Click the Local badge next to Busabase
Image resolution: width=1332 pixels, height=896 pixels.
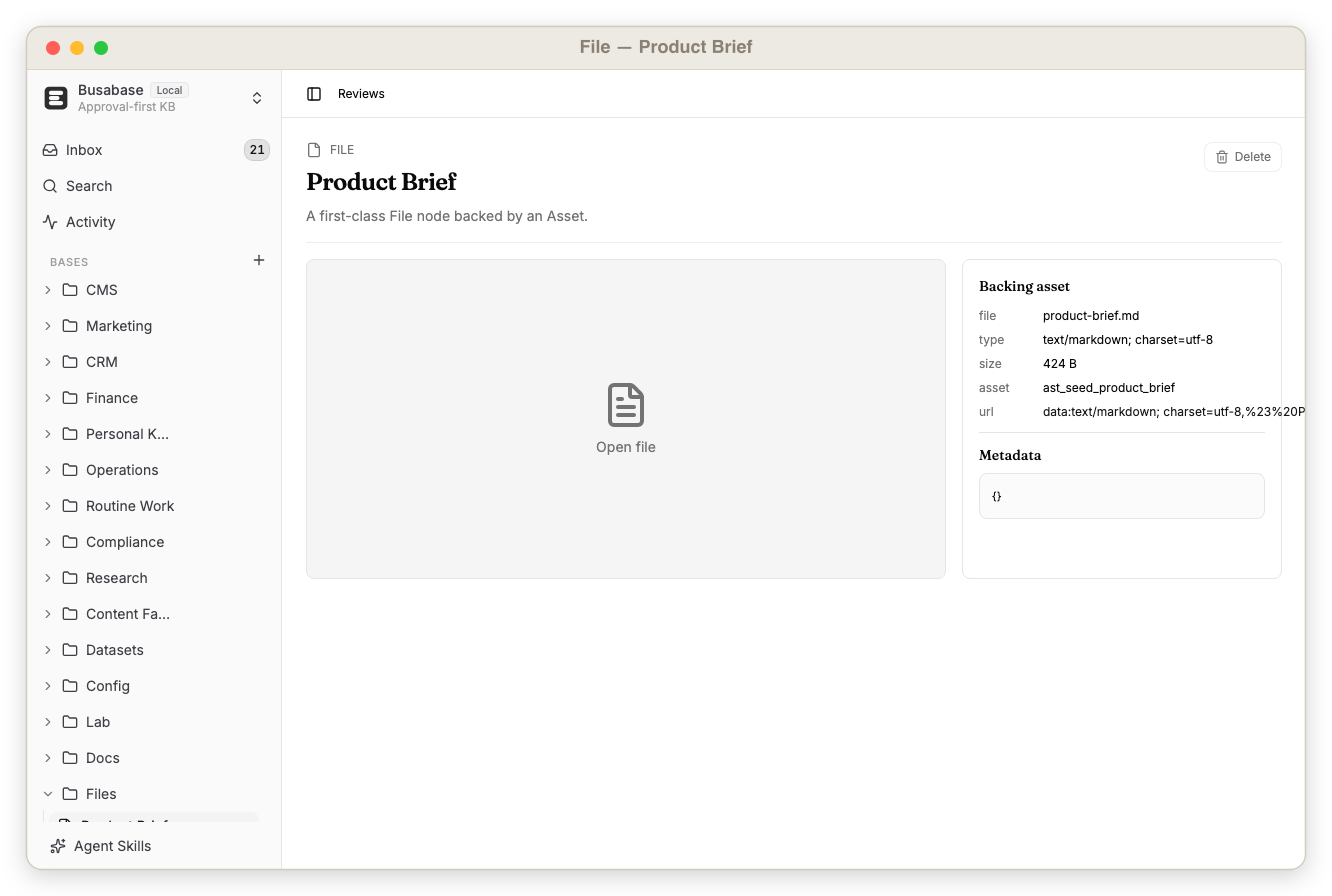[169, 90]
